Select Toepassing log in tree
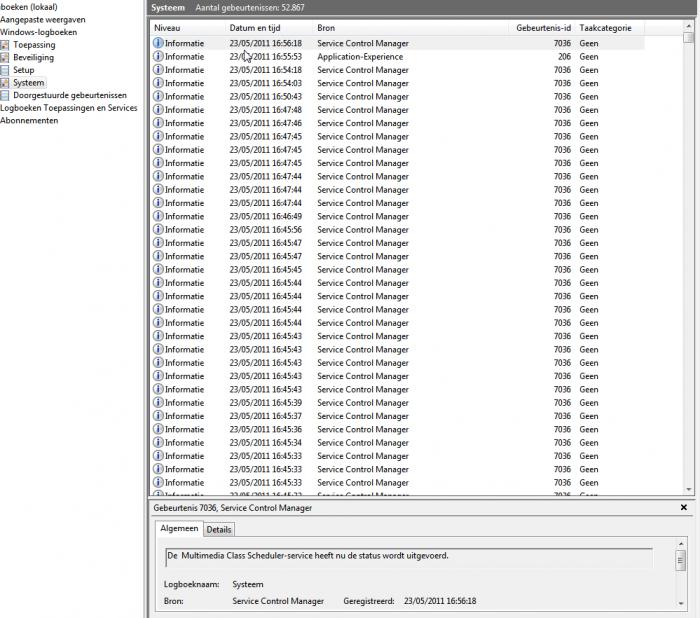Screen dimensions: 700x618 (34, 45)
